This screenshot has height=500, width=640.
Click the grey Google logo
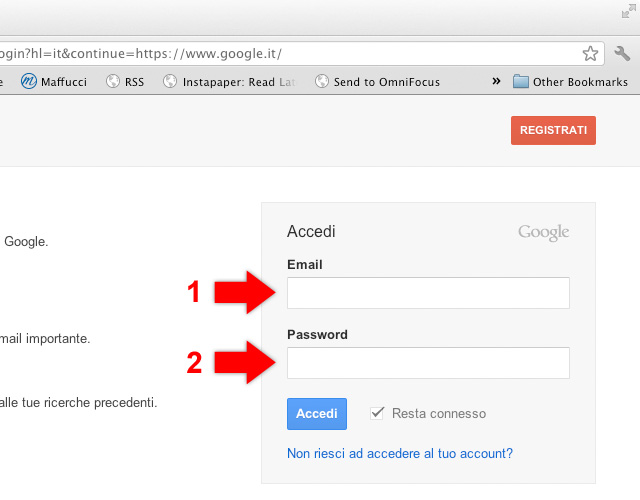point(543,232)
